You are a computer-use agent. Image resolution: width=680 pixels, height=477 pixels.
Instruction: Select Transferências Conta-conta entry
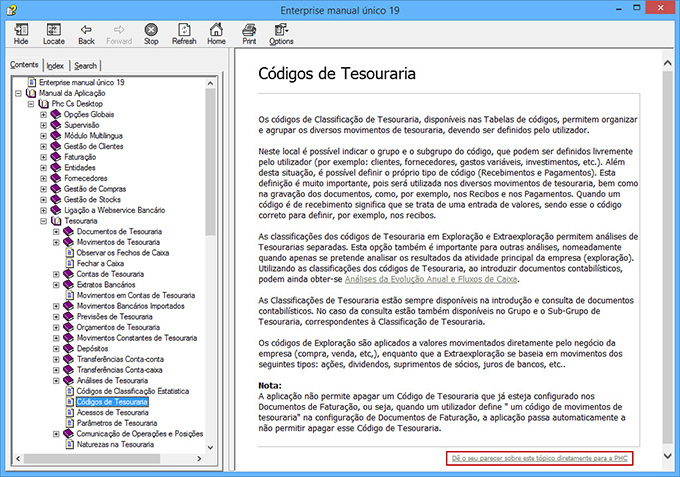[120, 359]
